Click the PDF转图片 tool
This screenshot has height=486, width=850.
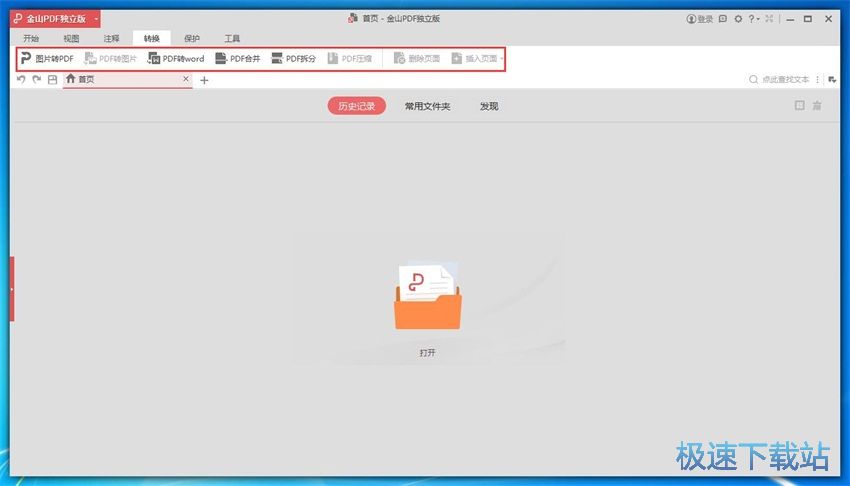pos(111,59)
